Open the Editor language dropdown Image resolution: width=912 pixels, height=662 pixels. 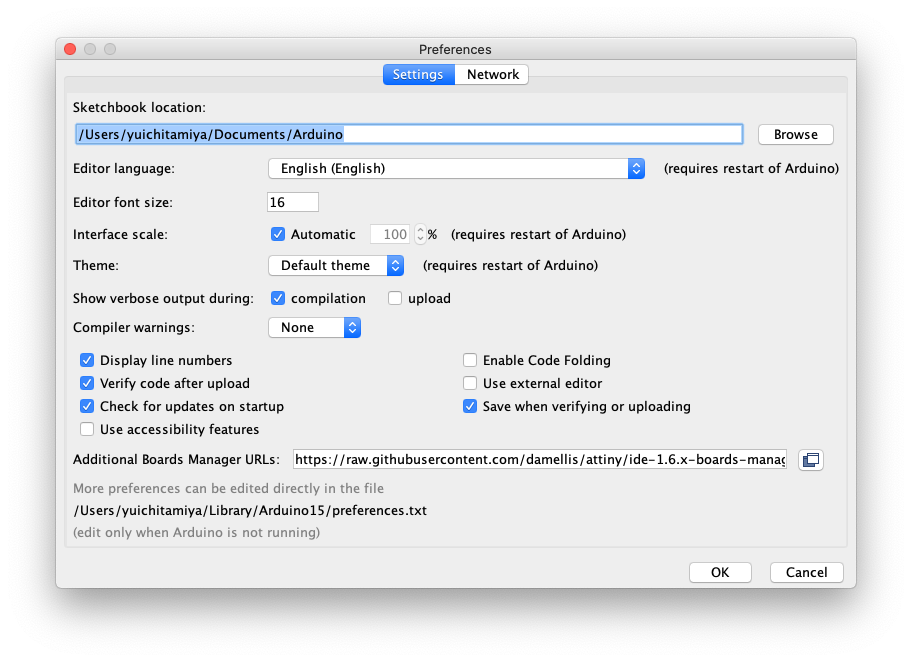[457, 169]
